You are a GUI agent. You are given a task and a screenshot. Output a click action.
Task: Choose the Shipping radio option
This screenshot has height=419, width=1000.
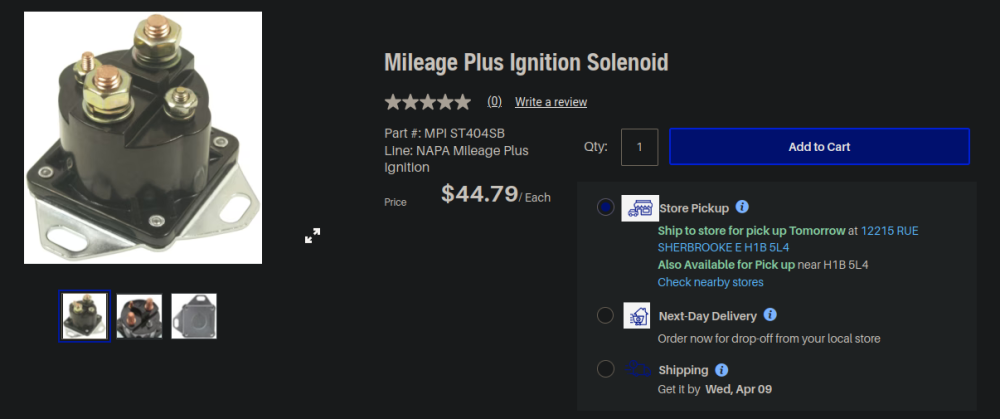coord(606,369)
